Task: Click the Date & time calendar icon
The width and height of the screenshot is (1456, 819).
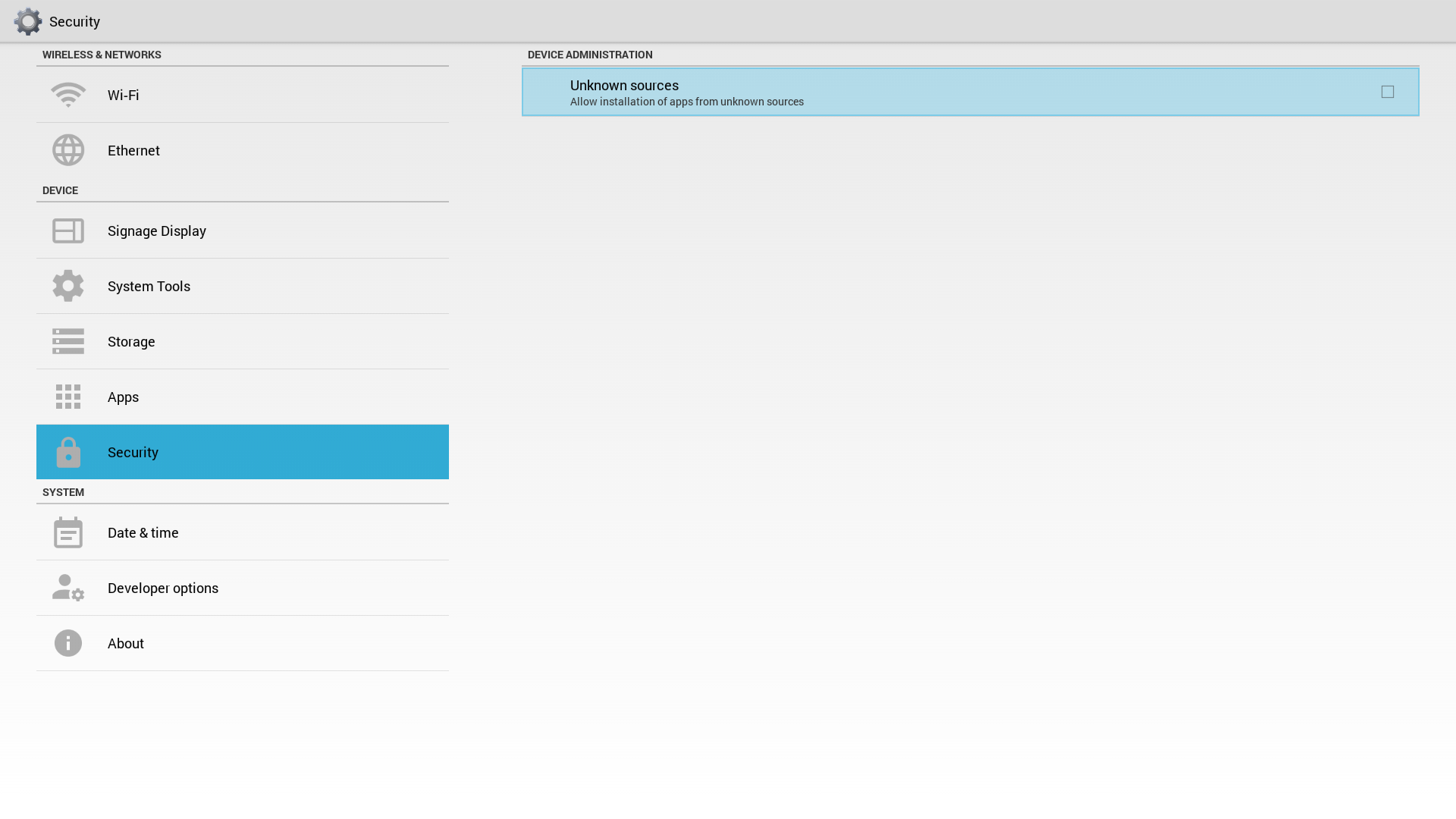Action: 68,532
